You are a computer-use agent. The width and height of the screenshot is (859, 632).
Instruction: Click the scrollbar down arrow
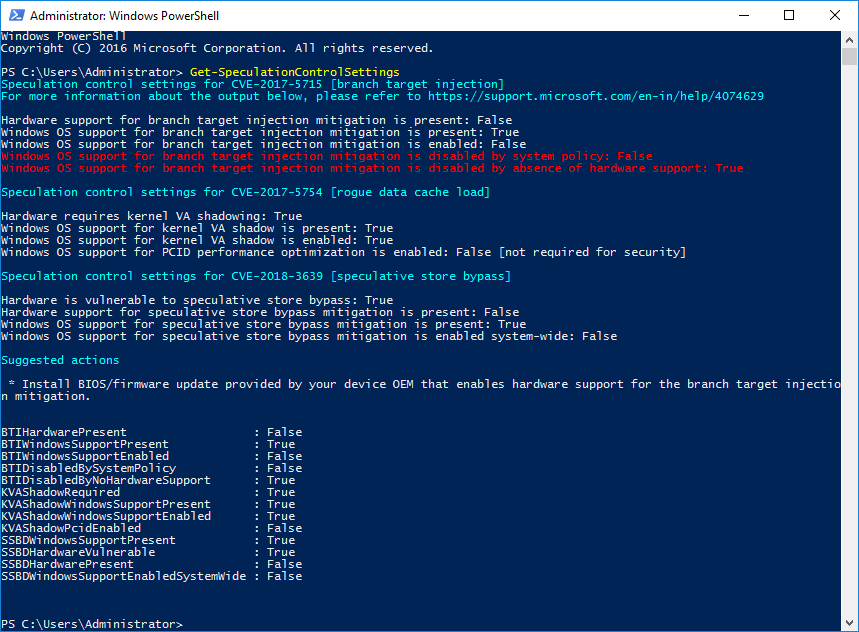850,623
